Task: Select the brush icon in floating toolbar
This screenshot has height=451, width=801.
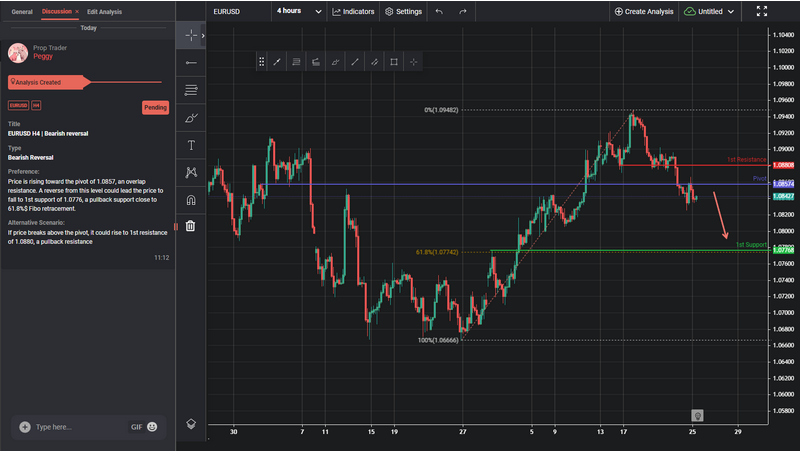Action: click(335, 62)
